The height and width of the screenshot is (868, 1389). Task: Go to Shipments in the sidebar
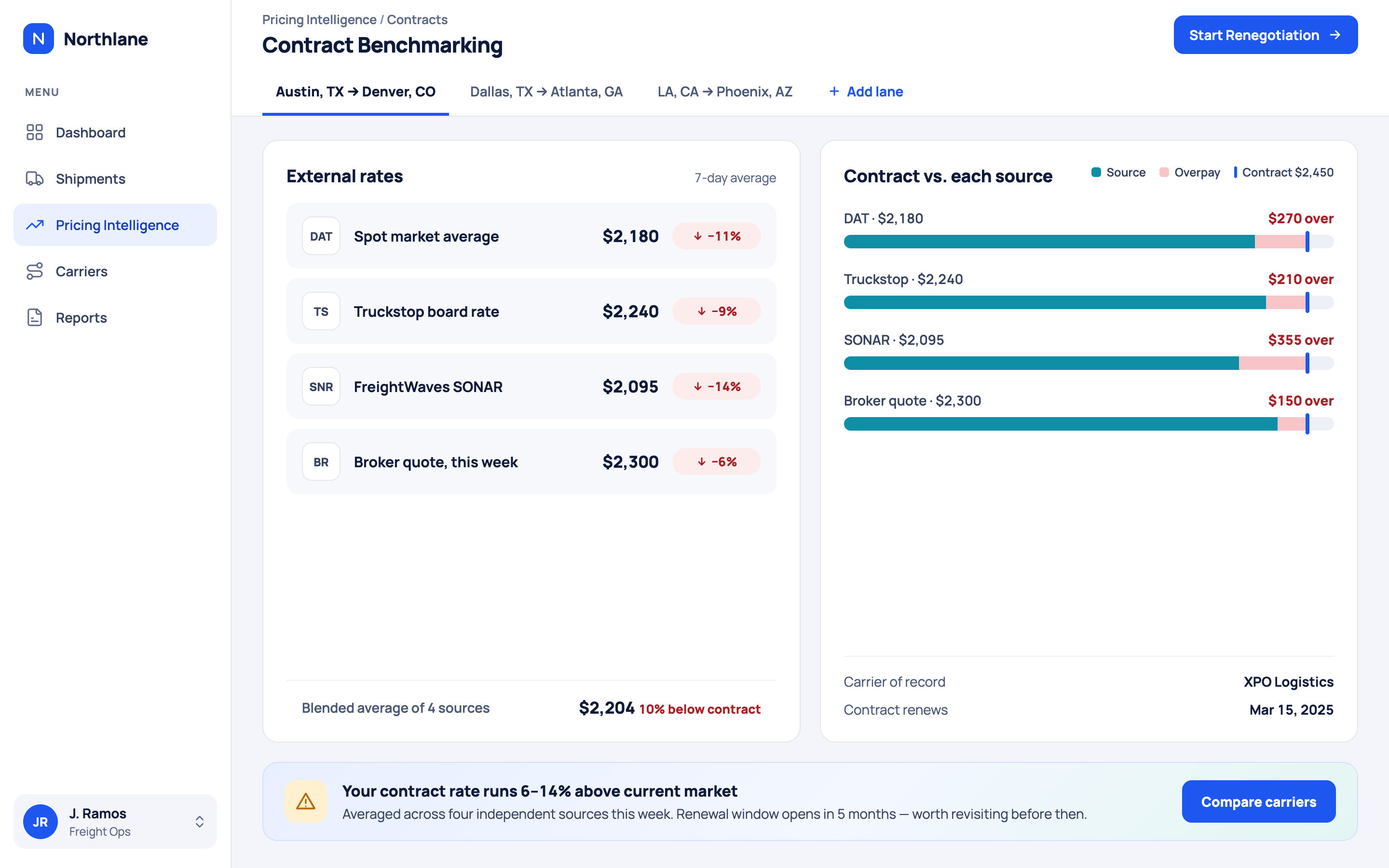click(x=115, y=178)
